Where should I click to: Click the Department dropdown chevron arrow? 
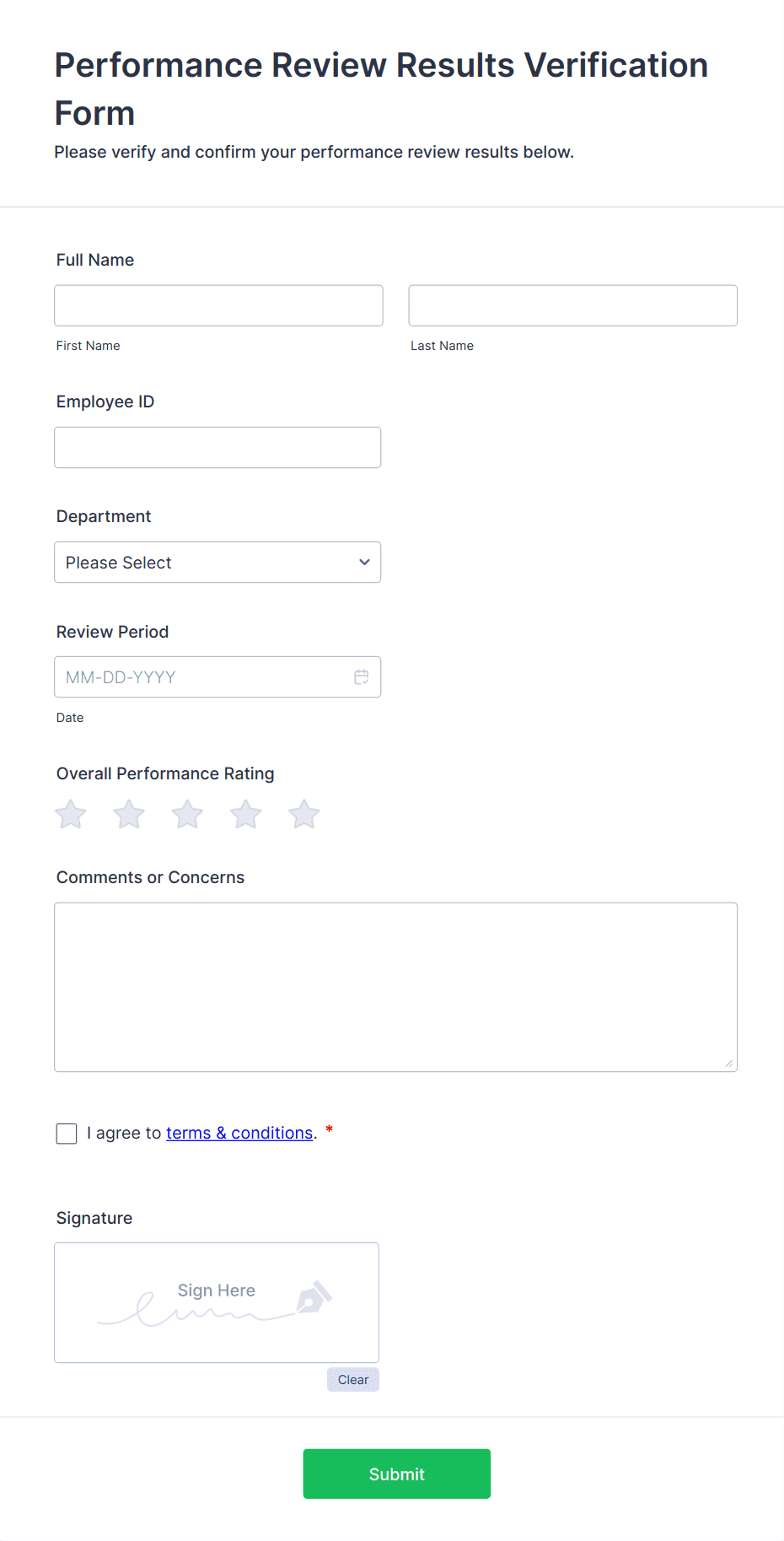[364, 563]
